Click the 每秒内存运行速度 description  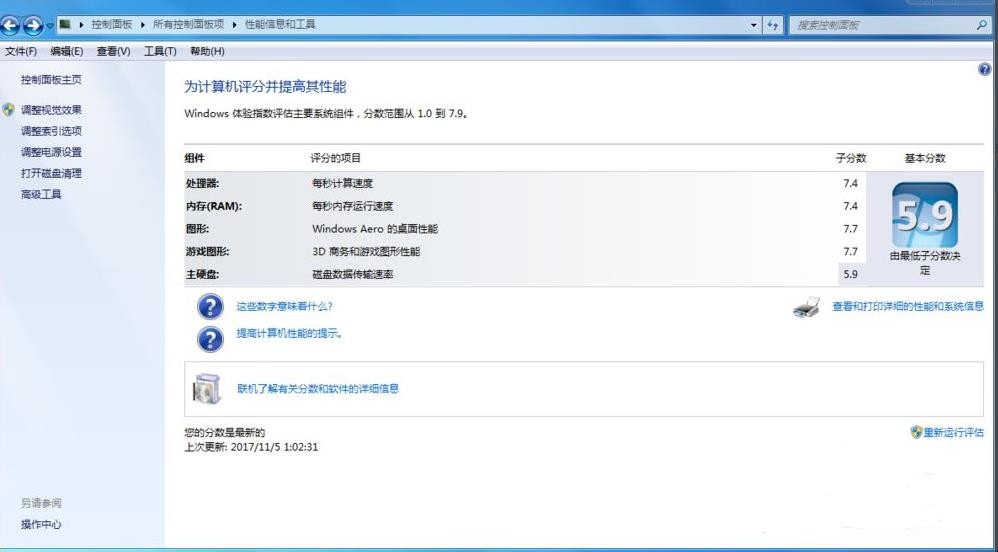(353, 206)
